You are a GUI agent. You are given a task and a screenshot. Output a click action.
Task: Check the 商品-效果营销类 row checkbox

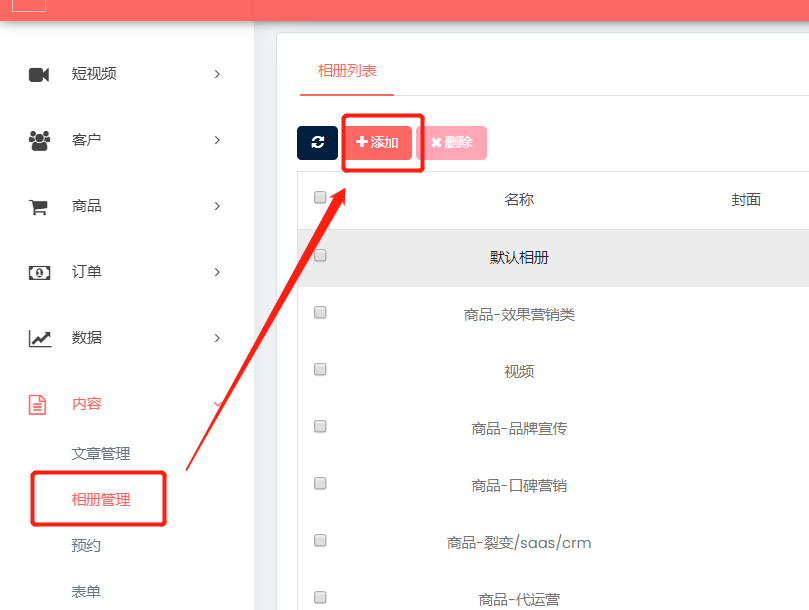pyautogui.click(x=320, y=312)
